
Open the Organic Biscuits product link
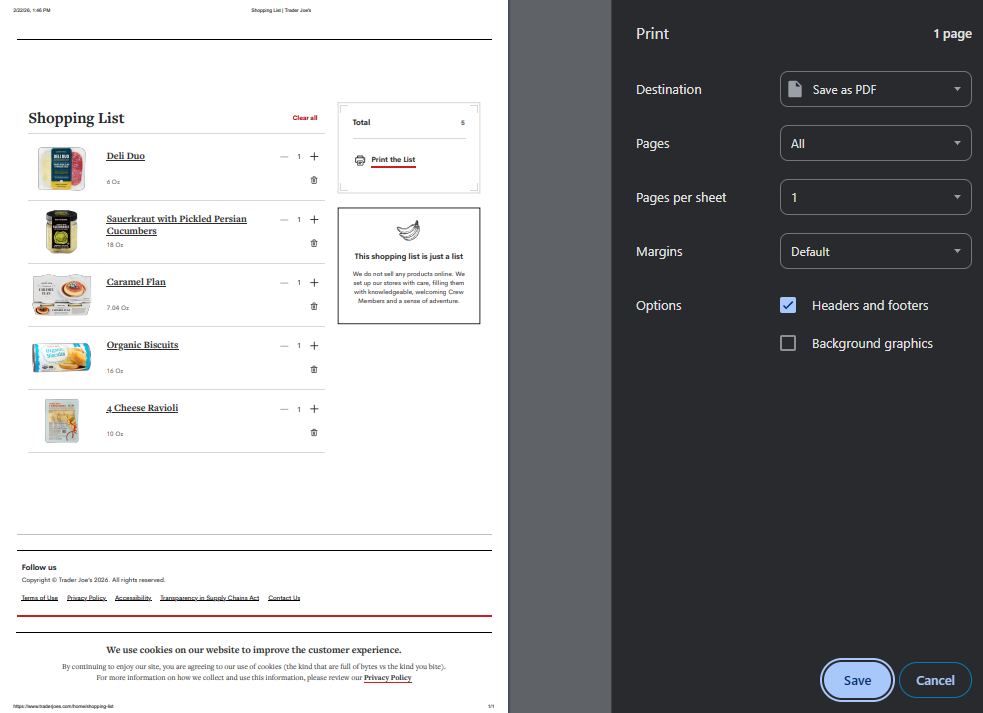tap(142, 345)
